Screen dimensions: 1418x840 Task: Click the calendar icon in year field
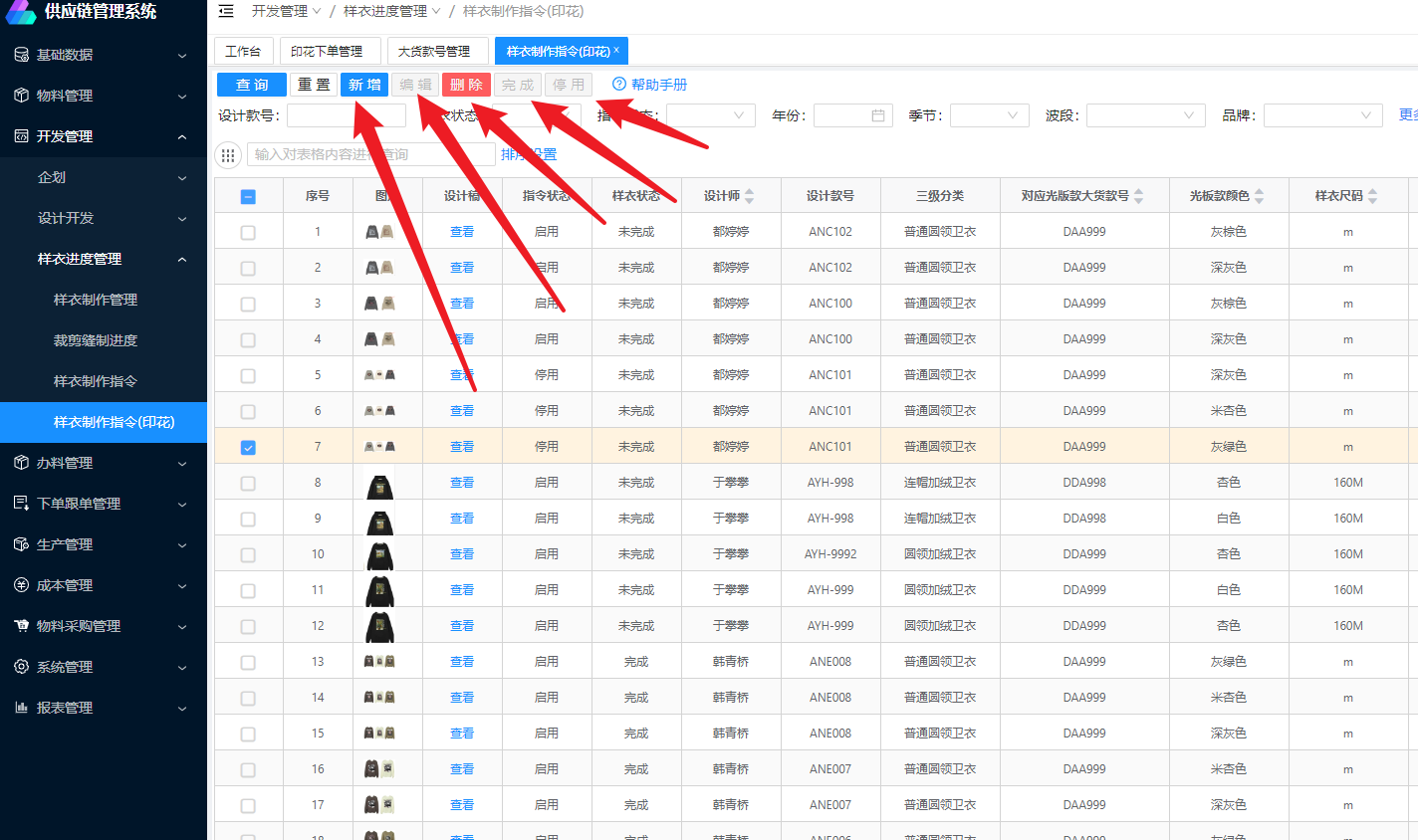[877, 115]
